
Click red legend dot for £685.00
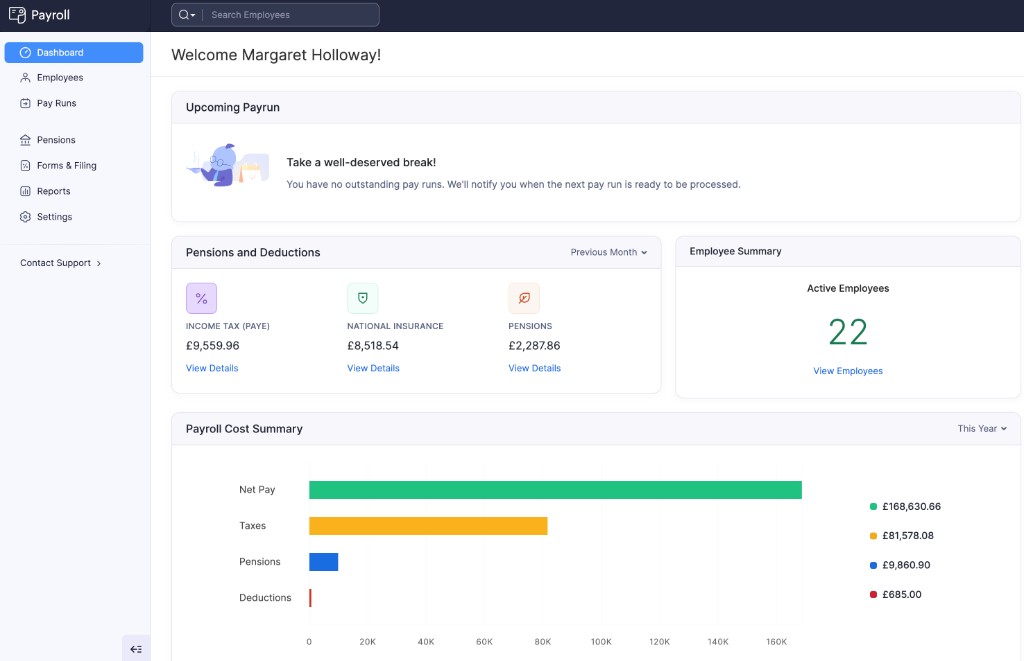pos(873,595)
